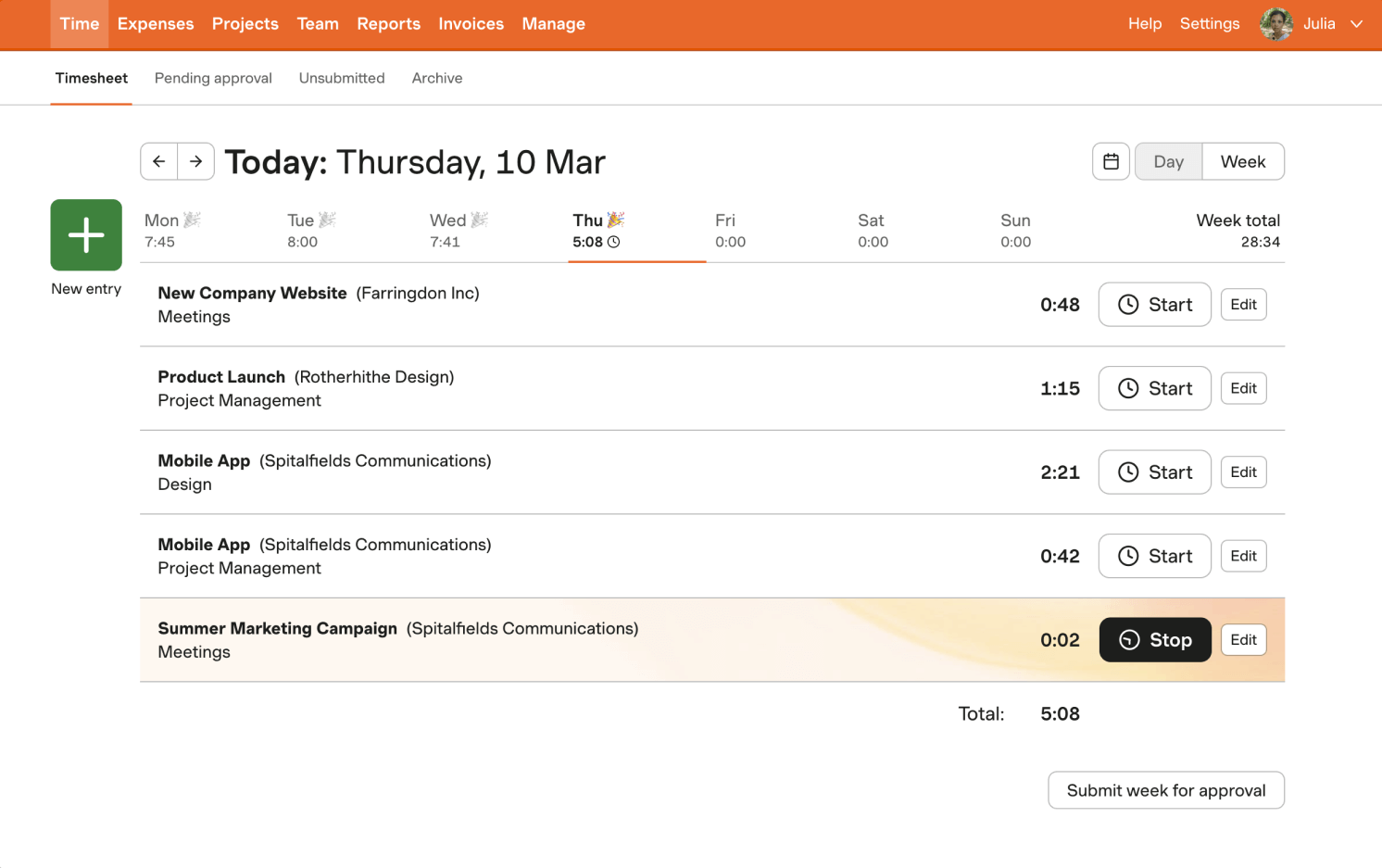Edit the Mobile App Design entry
1382x868 pixels.
1243,472
